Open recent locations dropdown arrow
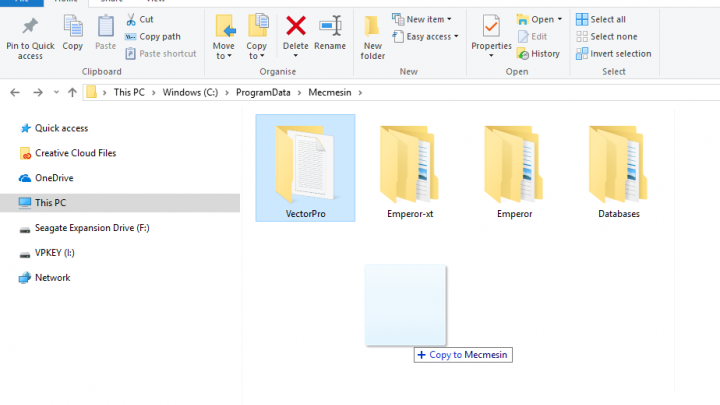The height and width of the screenshot is (405, 720). 56,93
